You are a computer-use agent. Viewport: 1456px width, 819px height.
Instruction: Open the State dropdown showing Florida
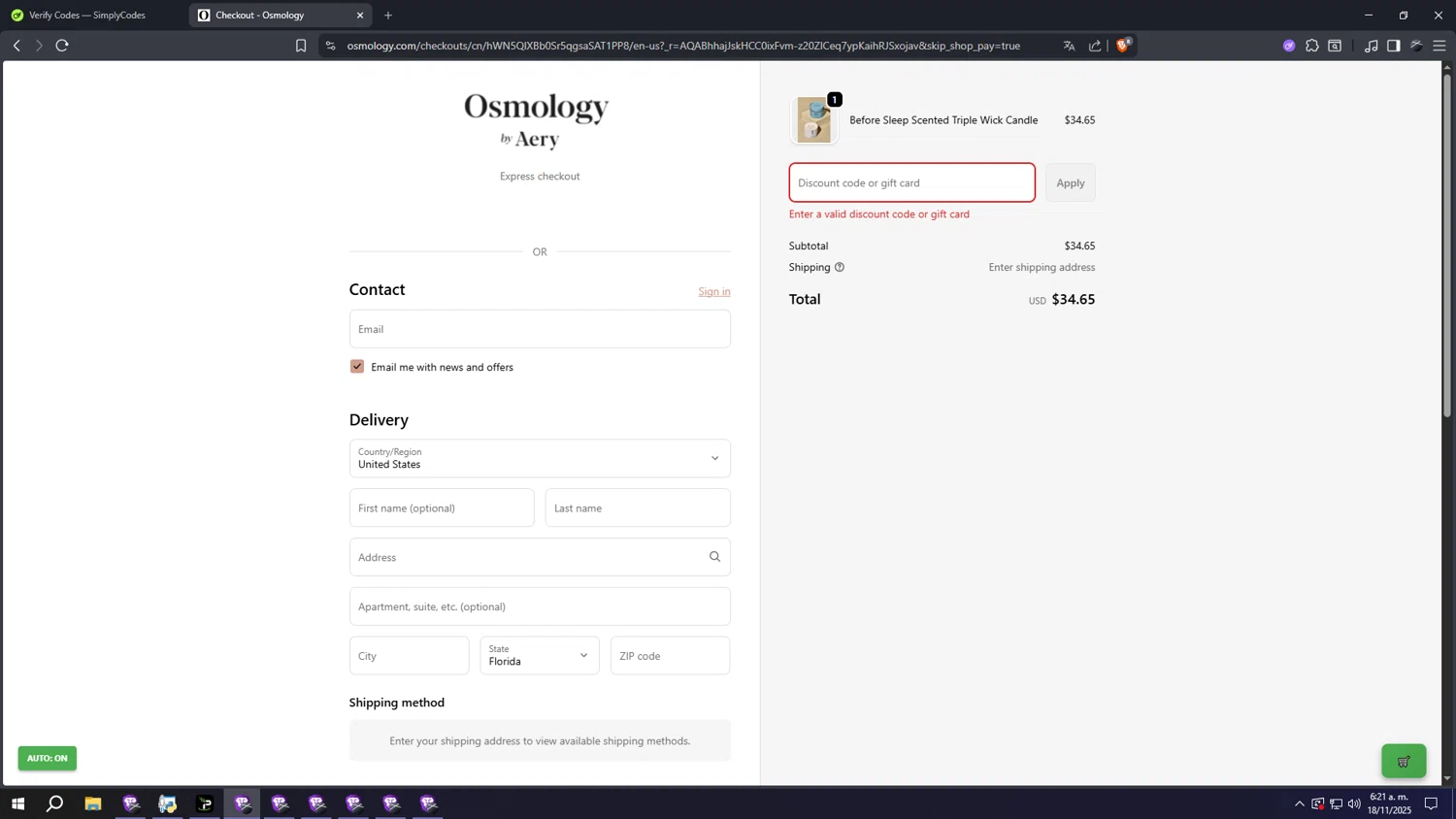click(x=540, y=655)
